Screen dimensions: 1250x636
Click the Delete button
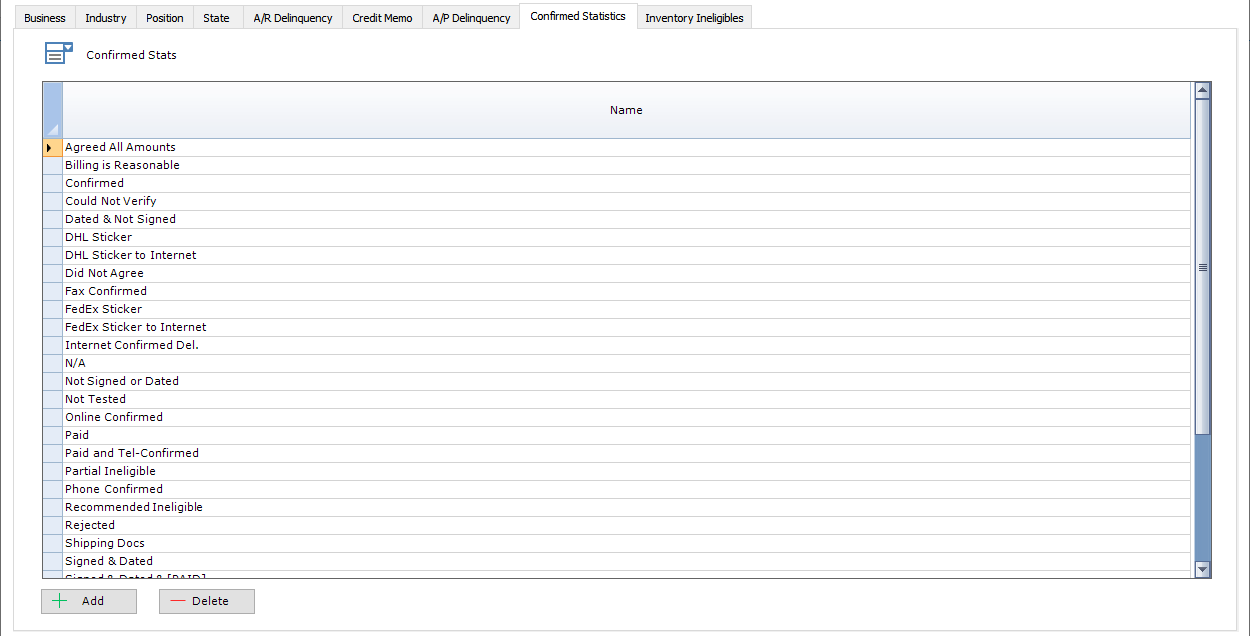click(x=207, y=601)
